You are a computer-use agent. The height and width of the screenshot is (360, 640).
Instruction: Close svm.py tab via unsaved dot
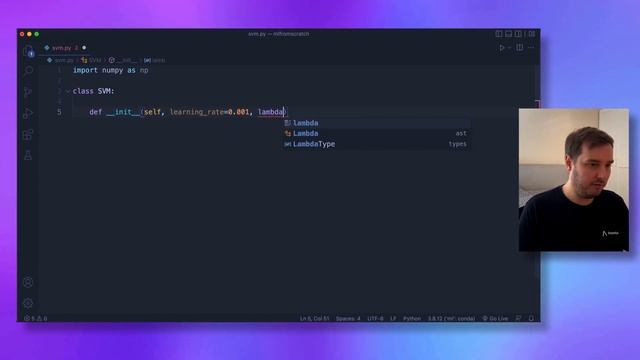(x=84, y=48)
